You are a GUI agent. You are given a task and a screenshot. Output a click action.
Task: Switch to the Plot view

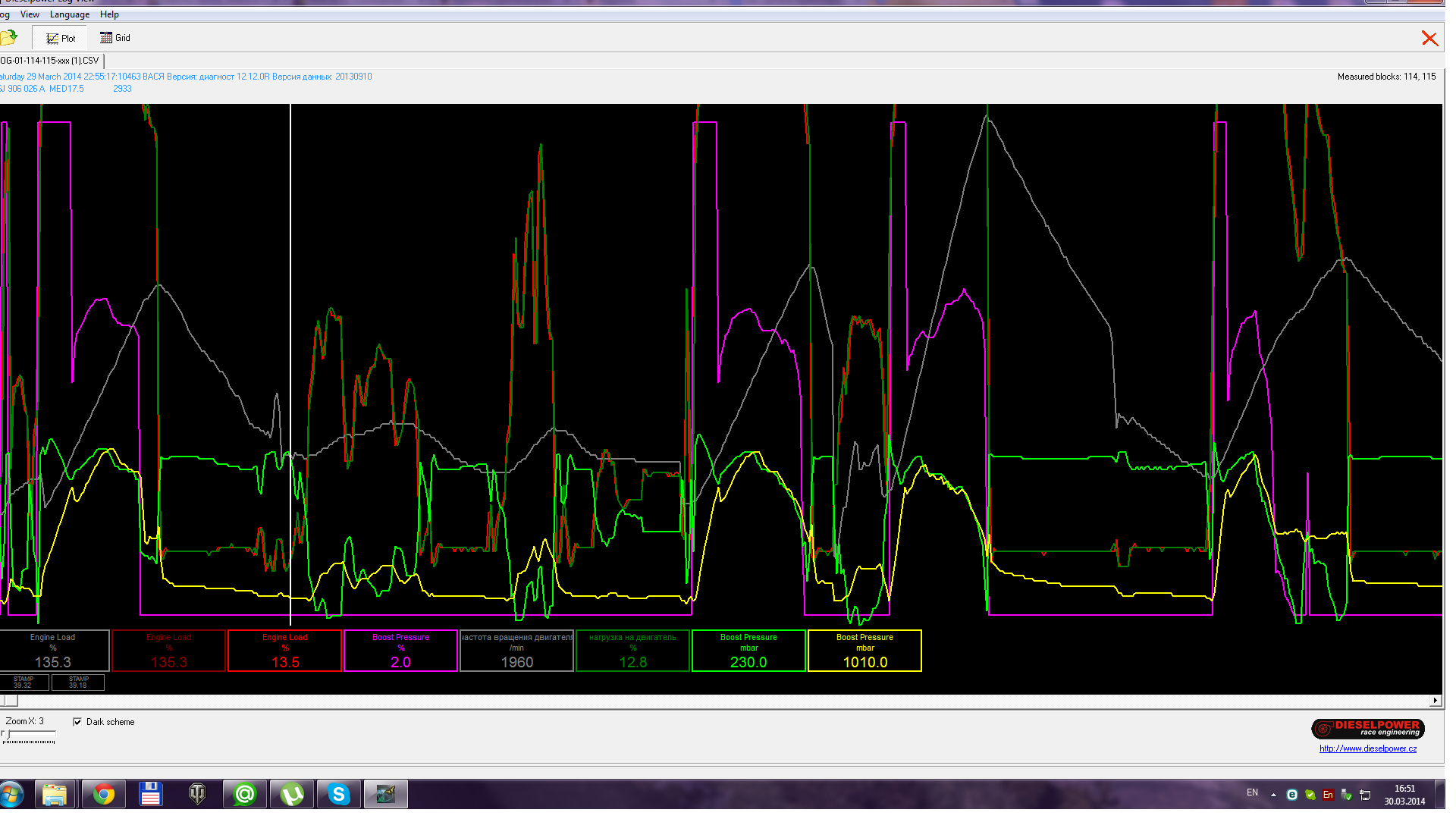(x=61, y=38)
